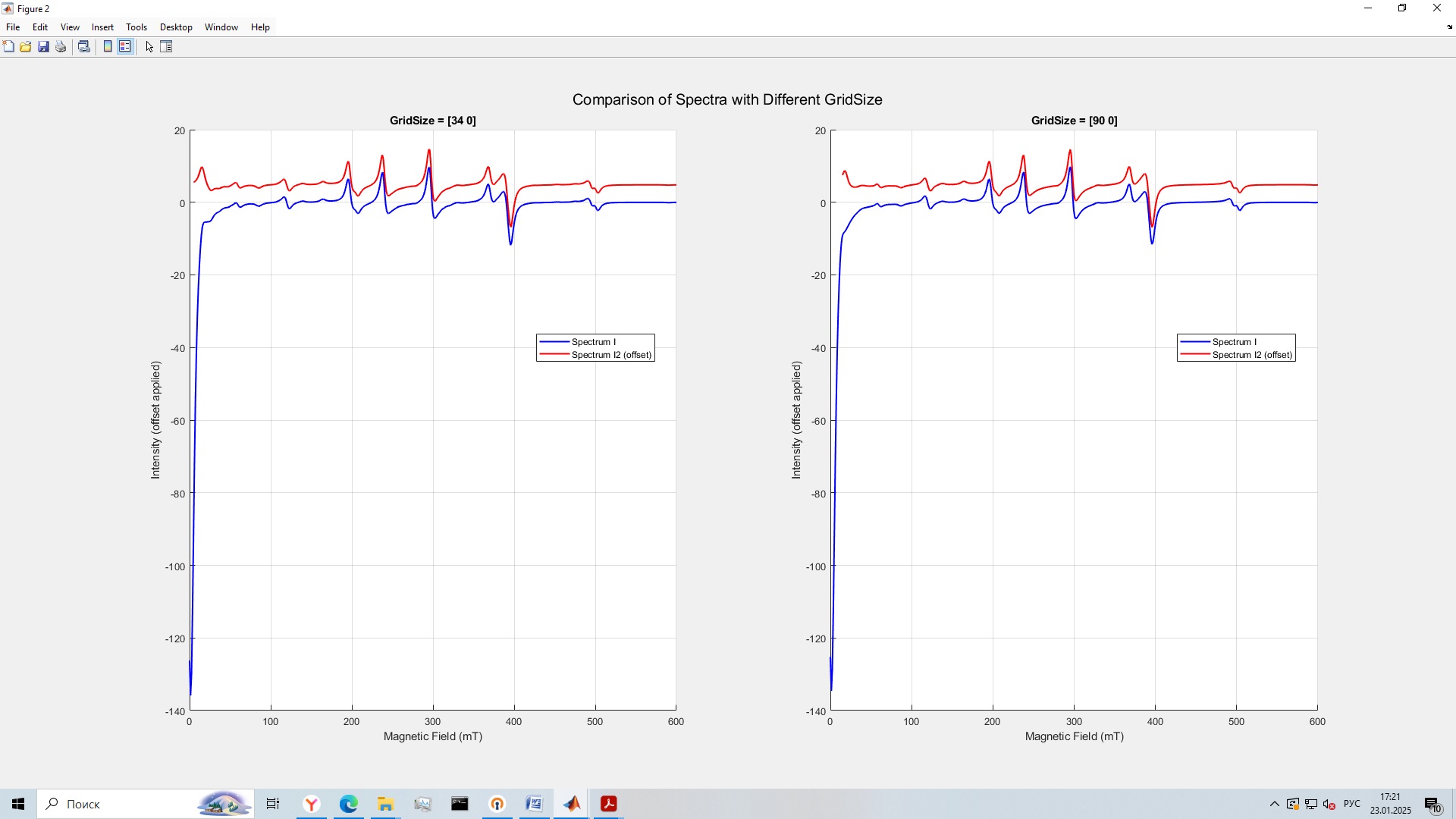
Task: Click 'Spectrum I' entry in right legend
Action: 1235,342
